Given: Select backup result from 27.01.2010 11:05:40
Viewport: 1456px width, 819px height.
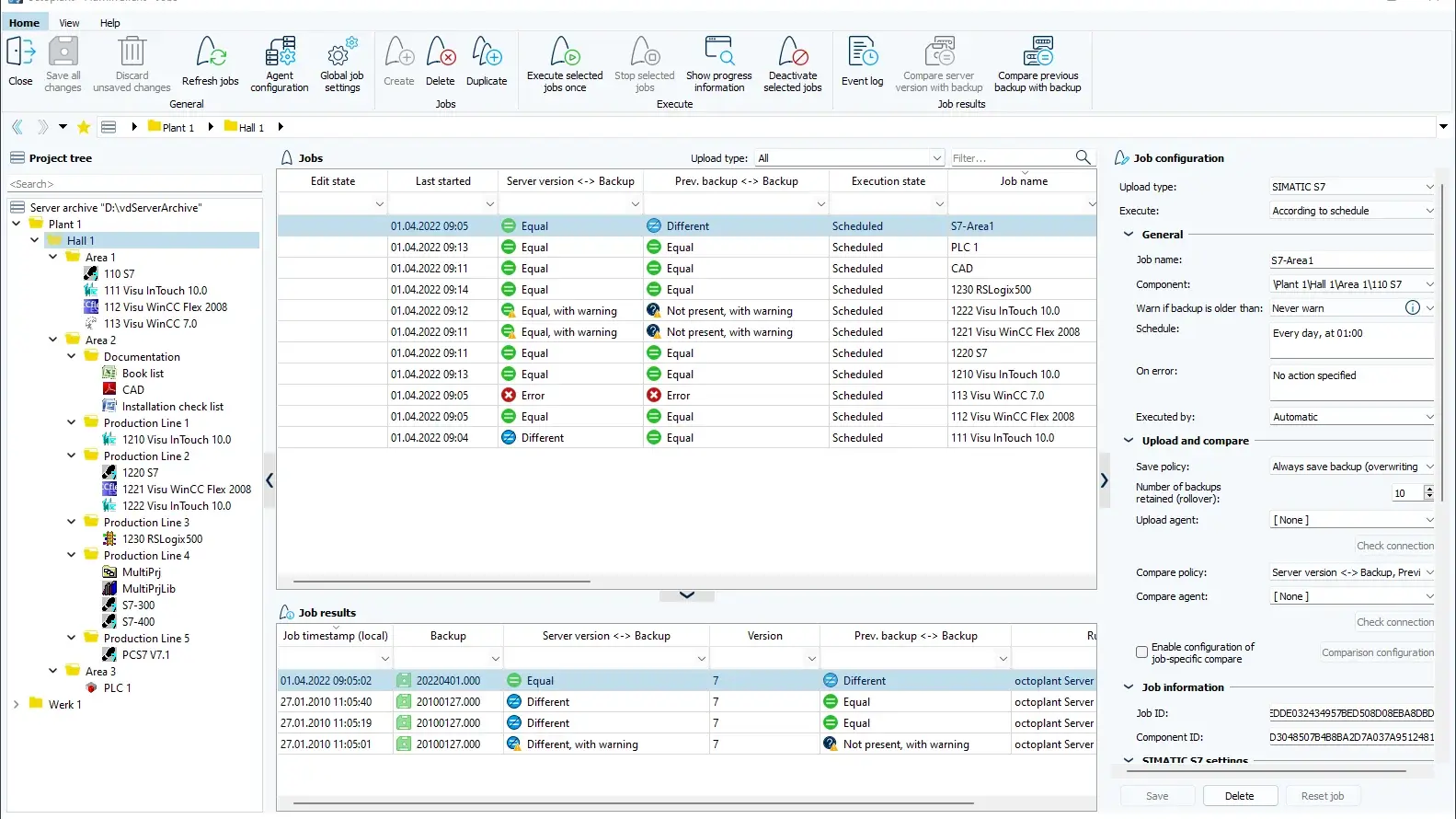Looking at the screenshot, I should coord(687,702).
